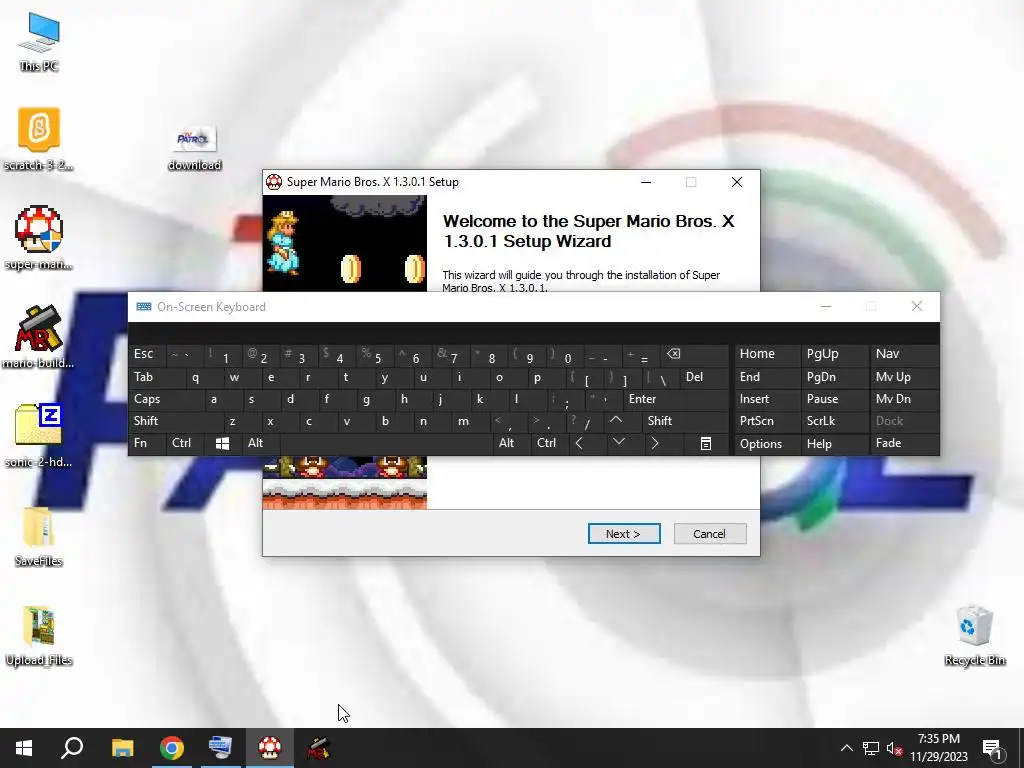Select the Recycle Bin icon
The width and height of the screenshot is (1024, 768).
(x=974, y=635)
